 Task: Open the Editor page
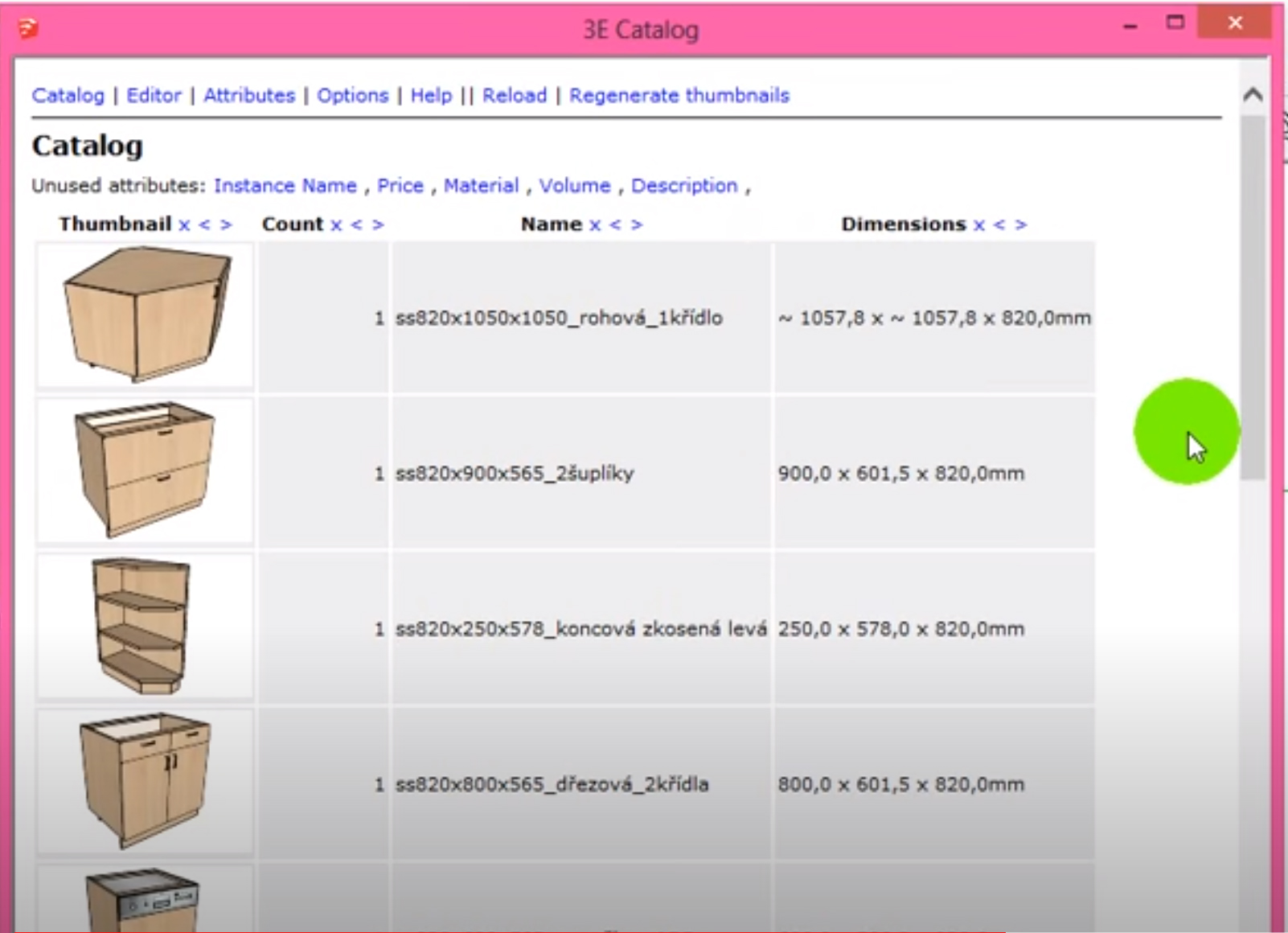tap(154, 96)
